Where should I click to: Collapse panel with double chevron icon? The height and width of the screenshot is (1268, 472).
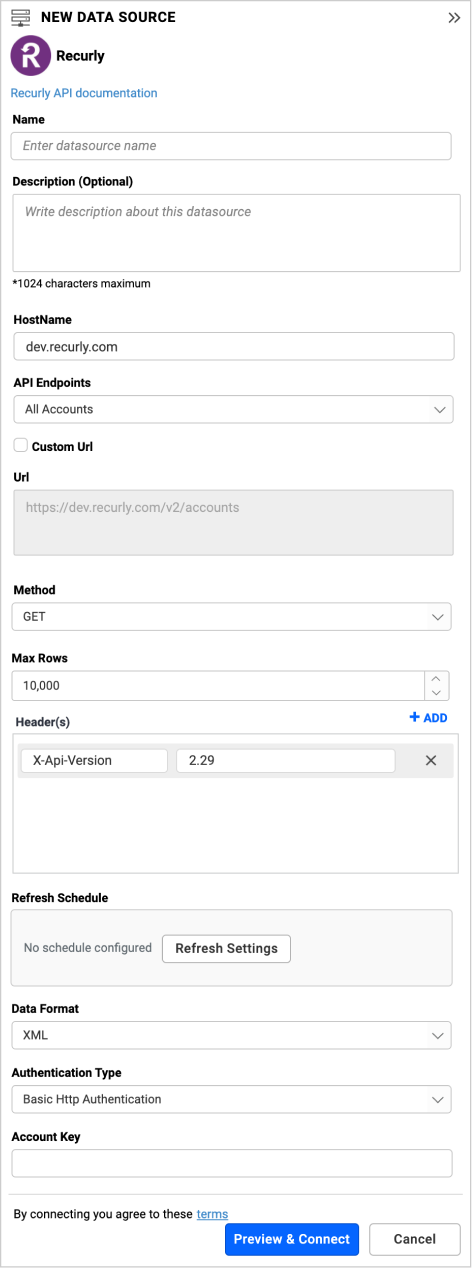[454, 18]
